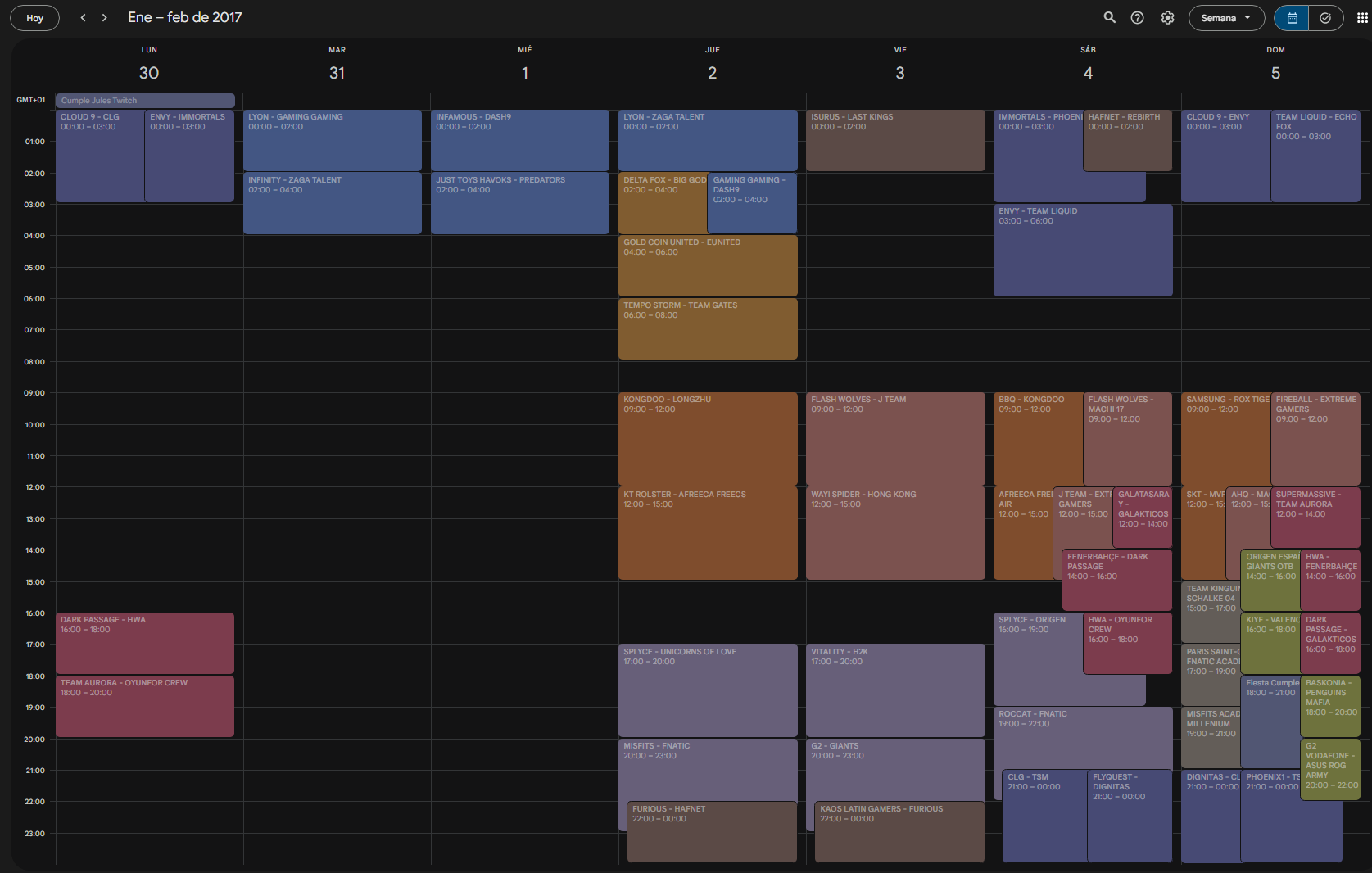Open FURIOUS - HAFNET event
The image size is (1372, 873).
point(712,832)
